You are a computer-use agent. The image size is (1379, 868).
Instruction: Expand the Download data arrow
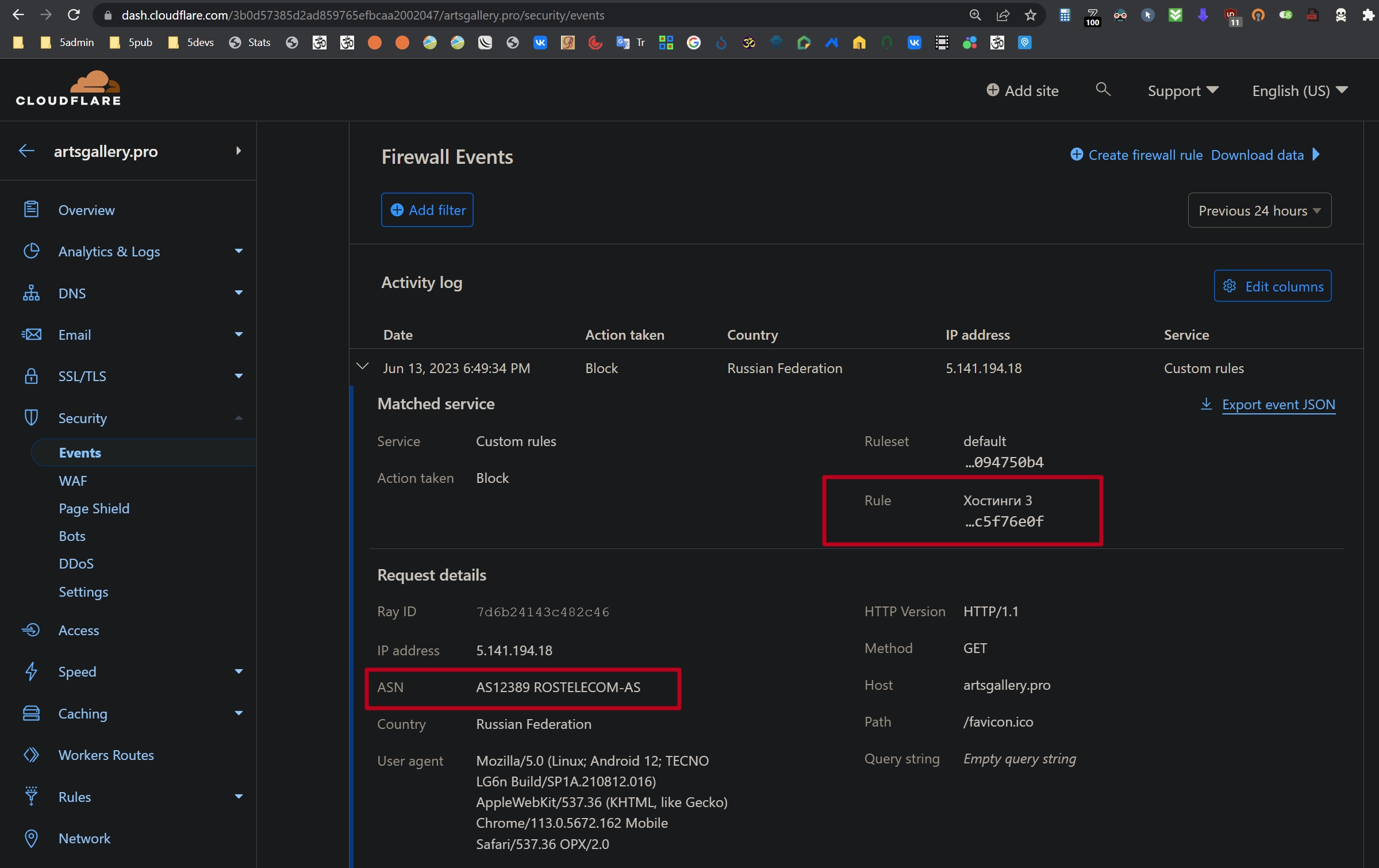tap(1316, 155)
